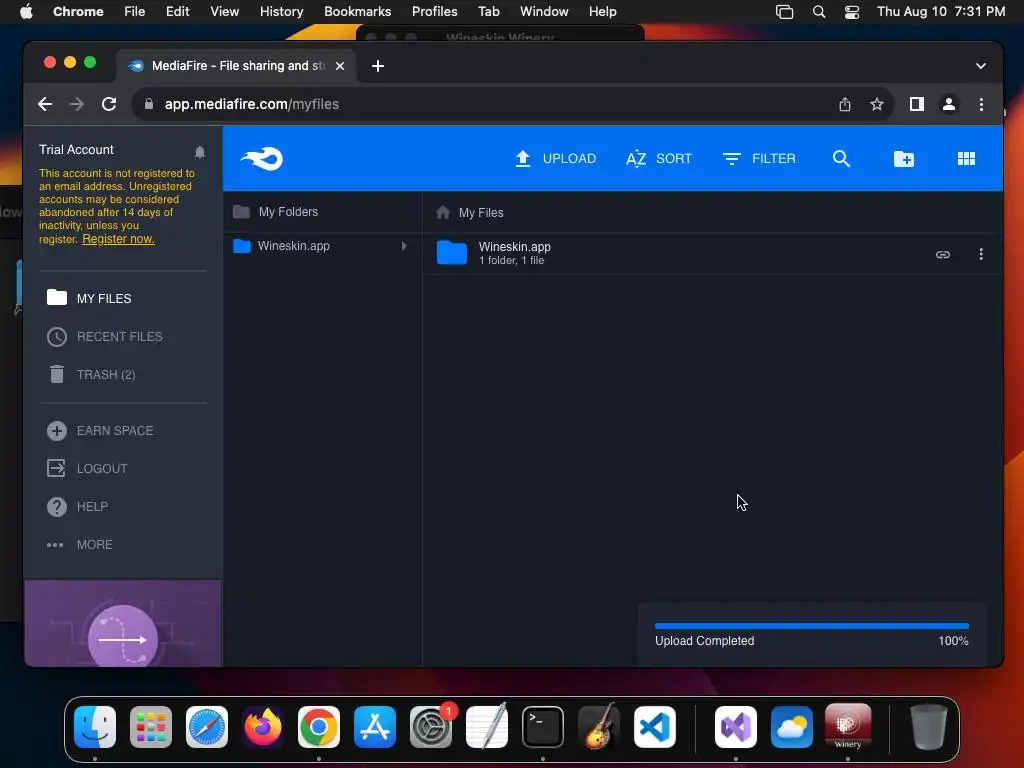Go back in Chrome

click(44, 104)
